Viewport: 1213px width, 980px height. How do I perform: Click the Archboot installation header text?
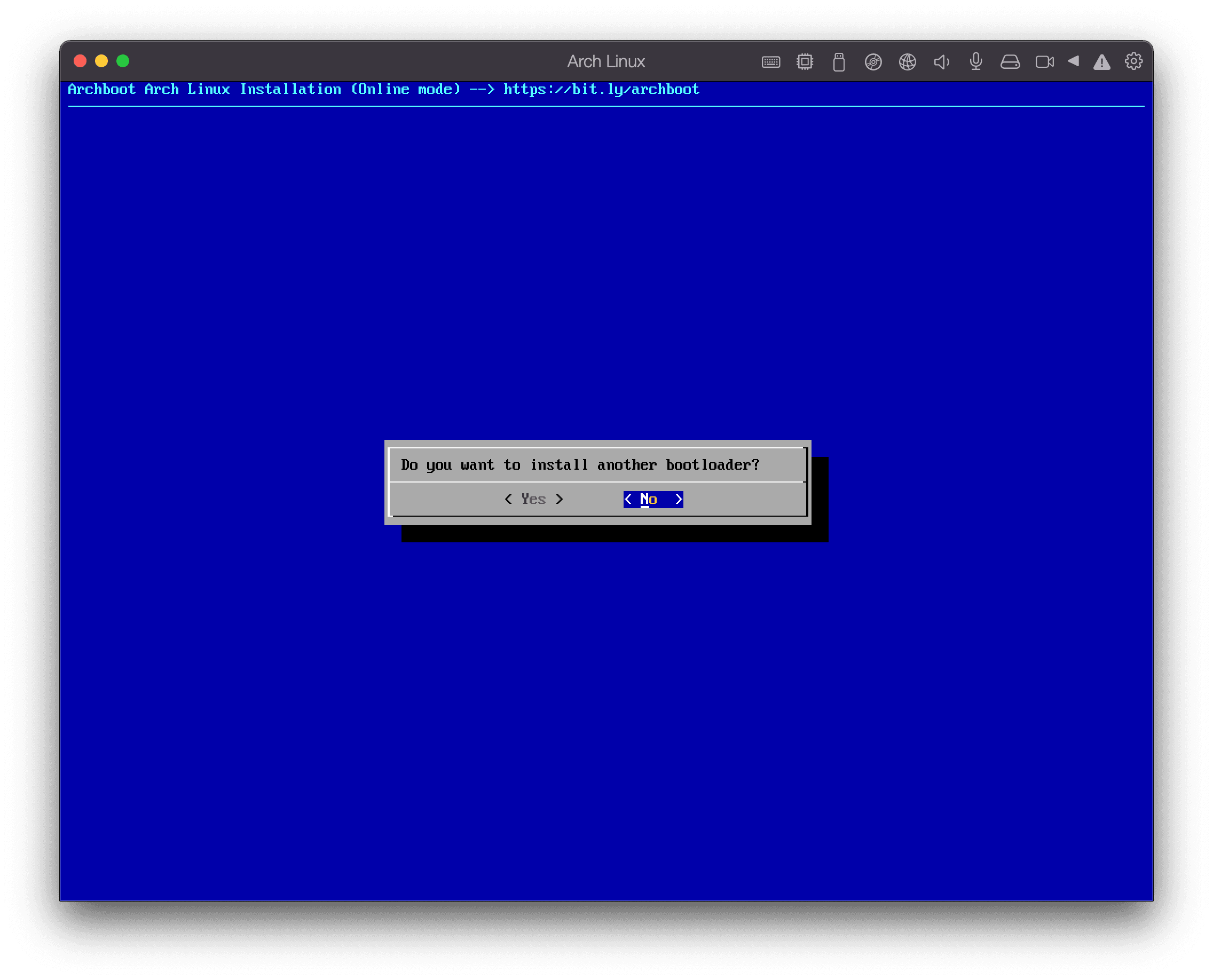click(383, 89)
